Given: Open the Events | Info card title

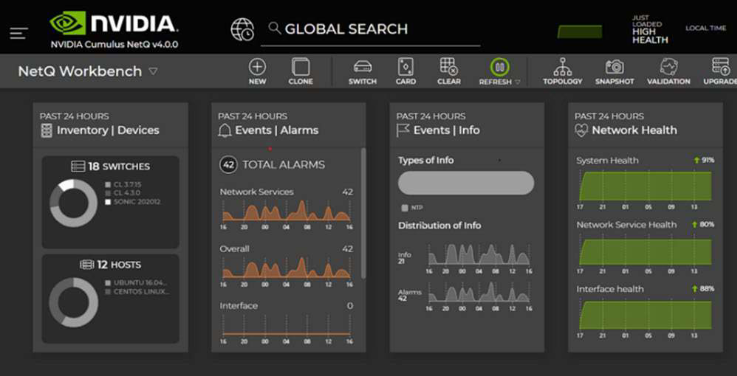Looking at the screenshot, I should pyautogui.click(x=447, y=131).
